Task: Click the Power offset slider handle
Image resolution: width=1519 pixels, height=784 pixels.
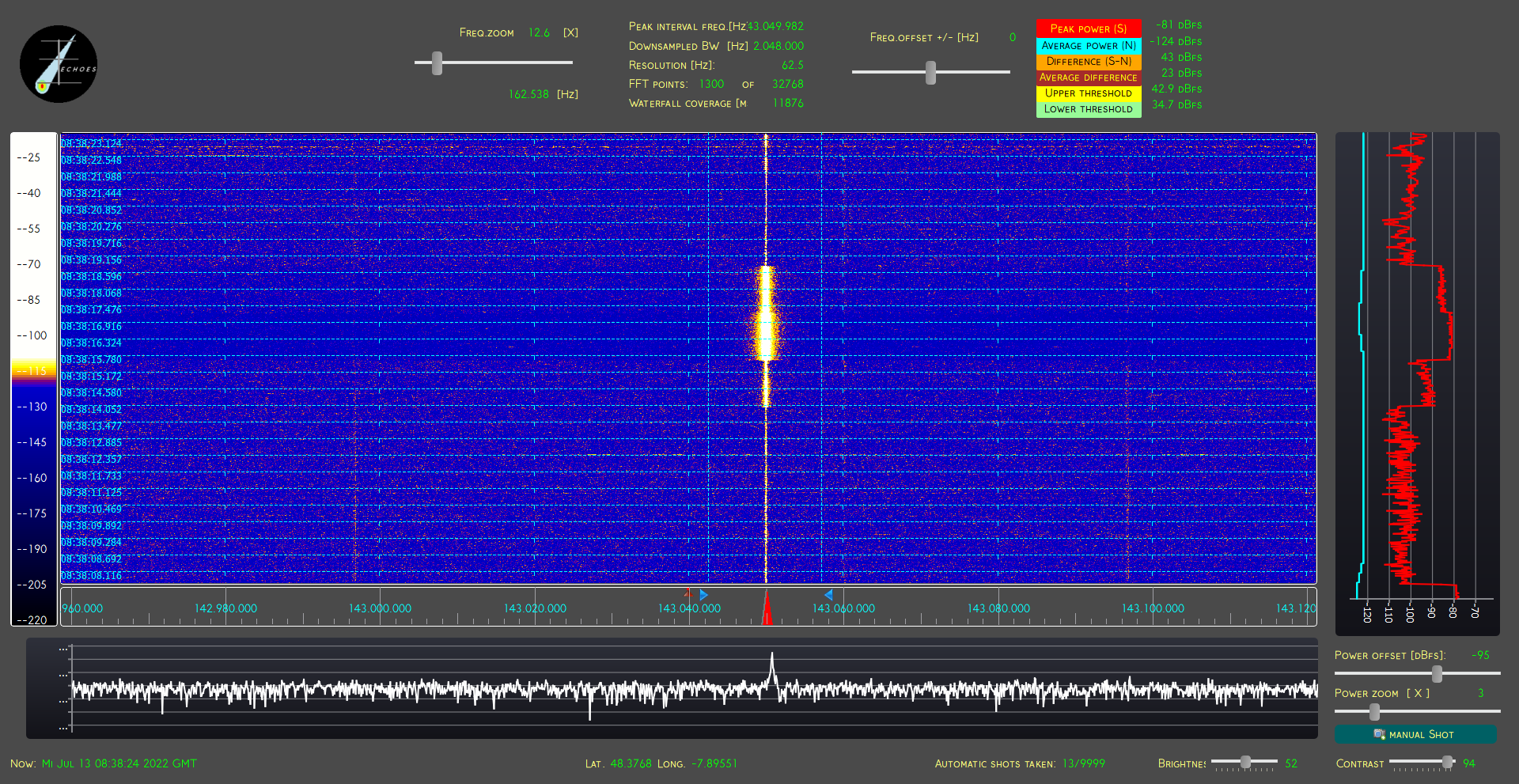Action: click(1437, 673)
